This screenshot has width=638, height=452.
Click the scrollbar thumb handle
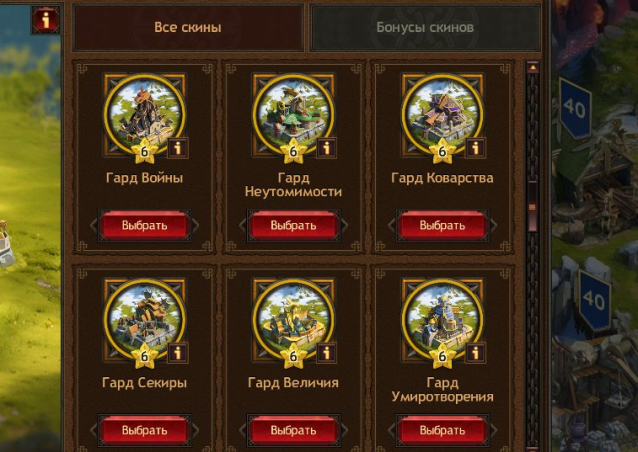tap(532, 207)
